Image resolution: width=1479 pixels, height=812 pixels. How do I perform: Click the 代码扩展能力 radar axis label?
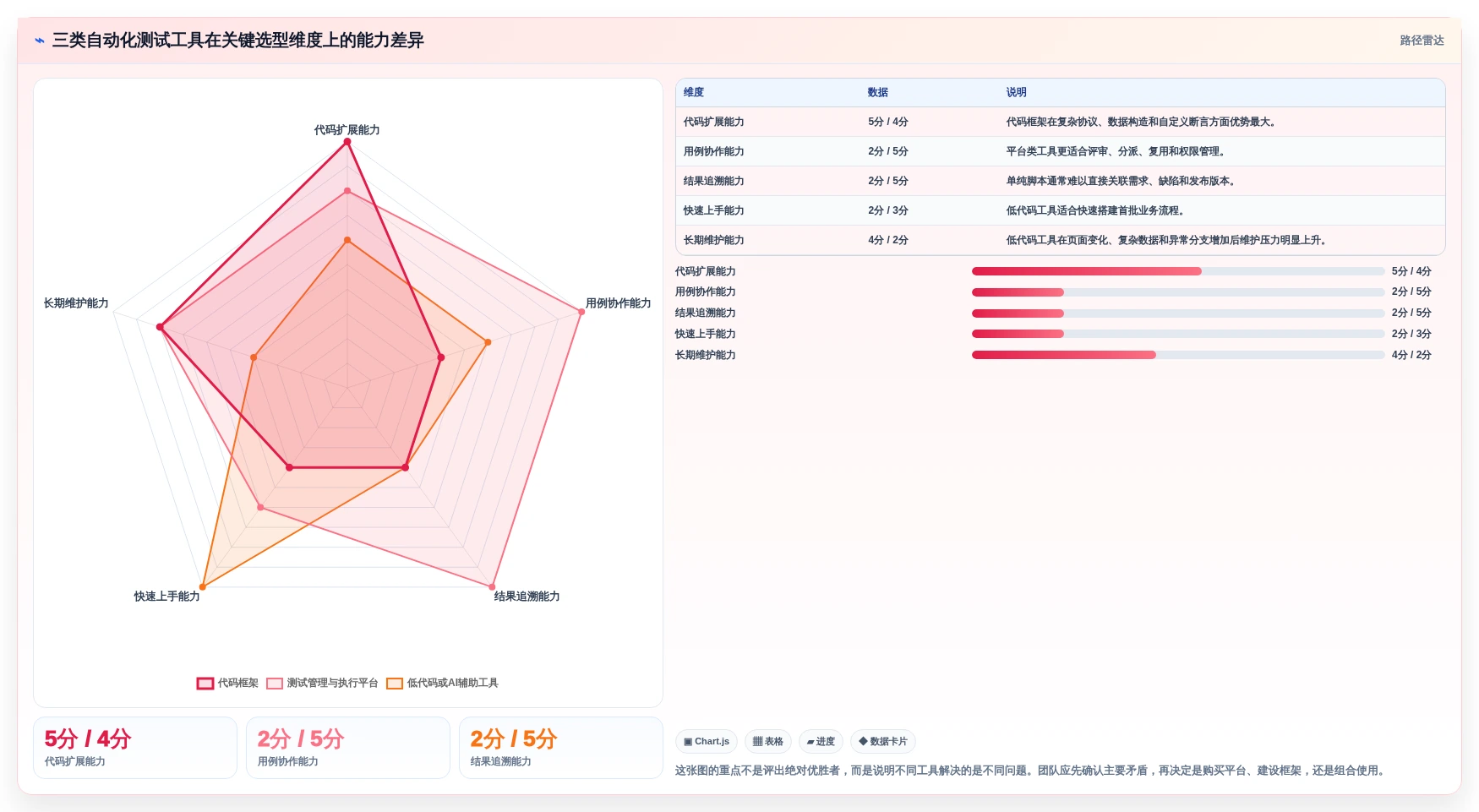tap(347, 130)
